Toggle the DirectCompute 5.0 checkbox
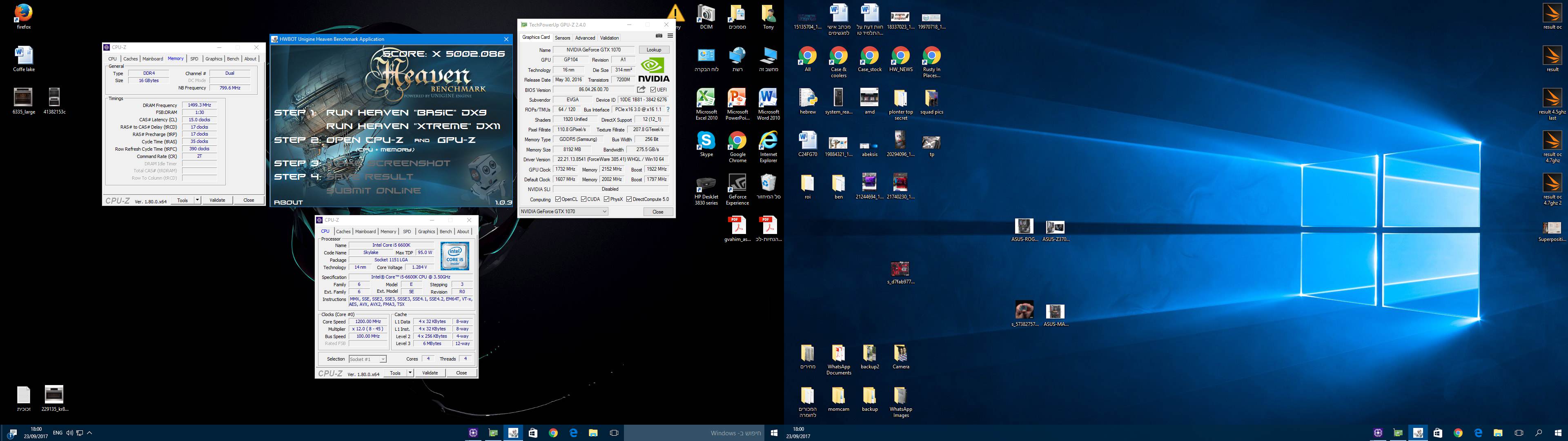 pos(629,199)
